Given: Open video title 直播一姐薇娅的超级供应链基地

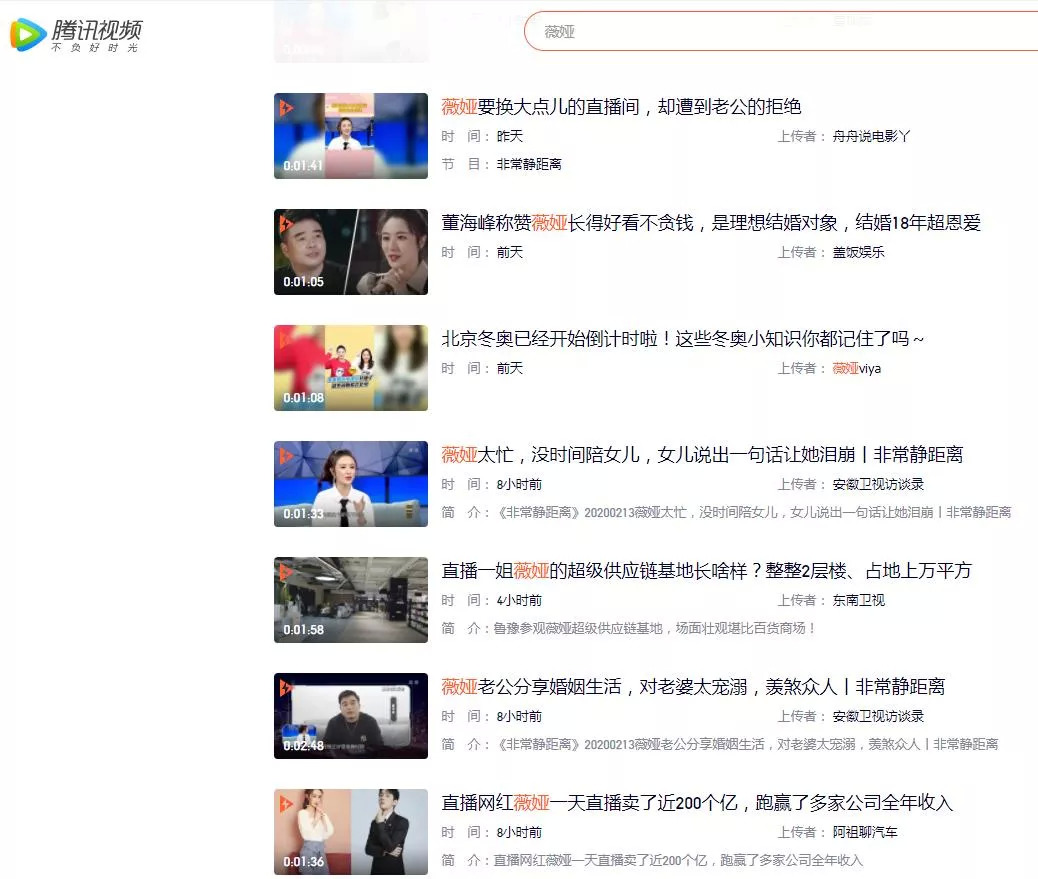Looking at the screenshot, I should (x=706, y=571).
